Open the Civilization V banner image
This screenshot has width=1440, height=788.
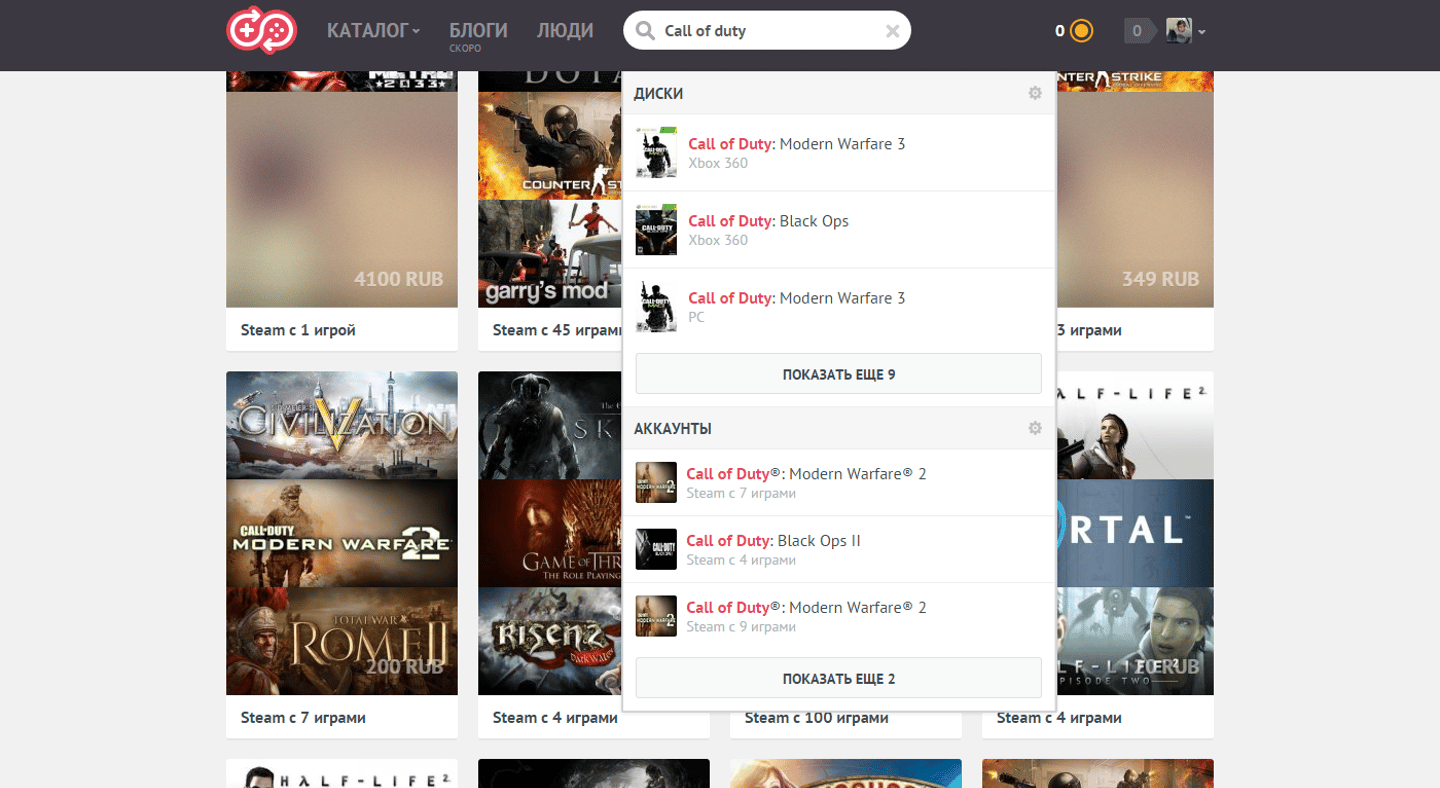(342, 425)
